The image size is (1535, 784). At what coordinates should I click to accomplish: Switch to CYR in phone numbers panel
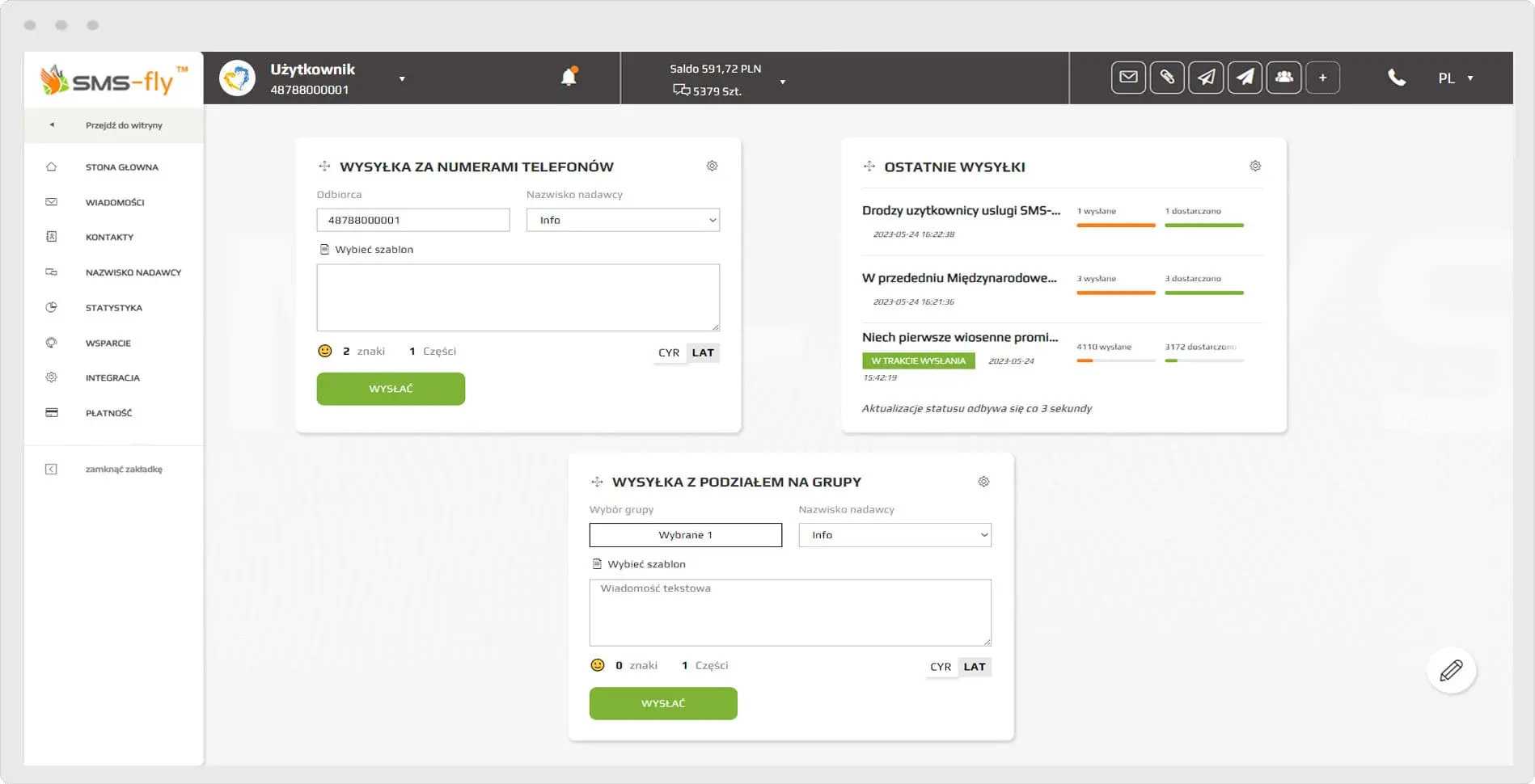[669, 352]
